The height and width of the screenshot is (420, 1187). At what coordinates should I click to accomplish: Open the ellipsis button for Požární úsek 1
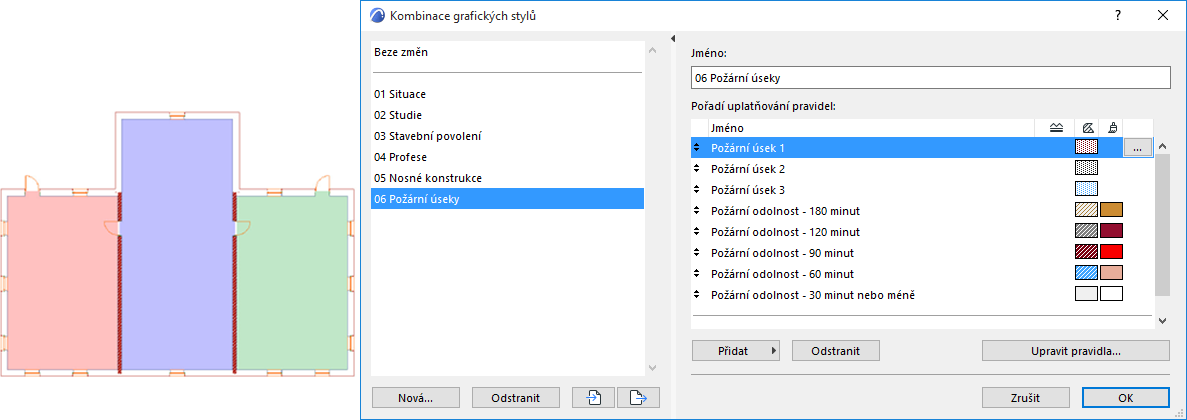point(1137,148)
